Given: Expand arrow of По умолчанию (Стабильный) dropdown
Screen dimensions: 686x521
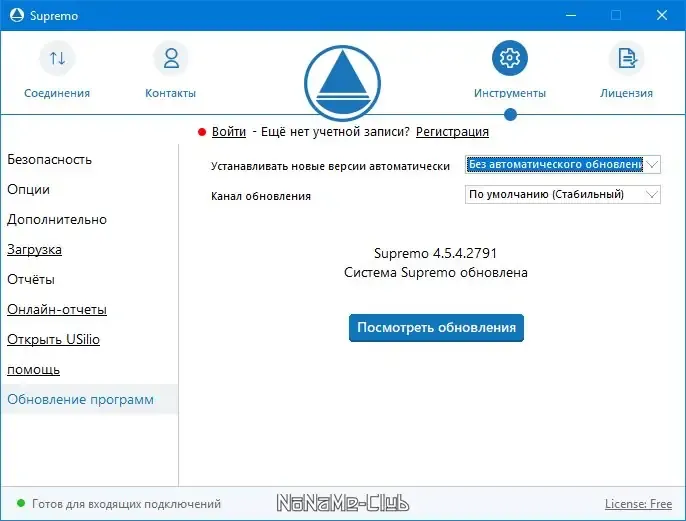Looking at the screenshot, I should [x=652, y=194].
